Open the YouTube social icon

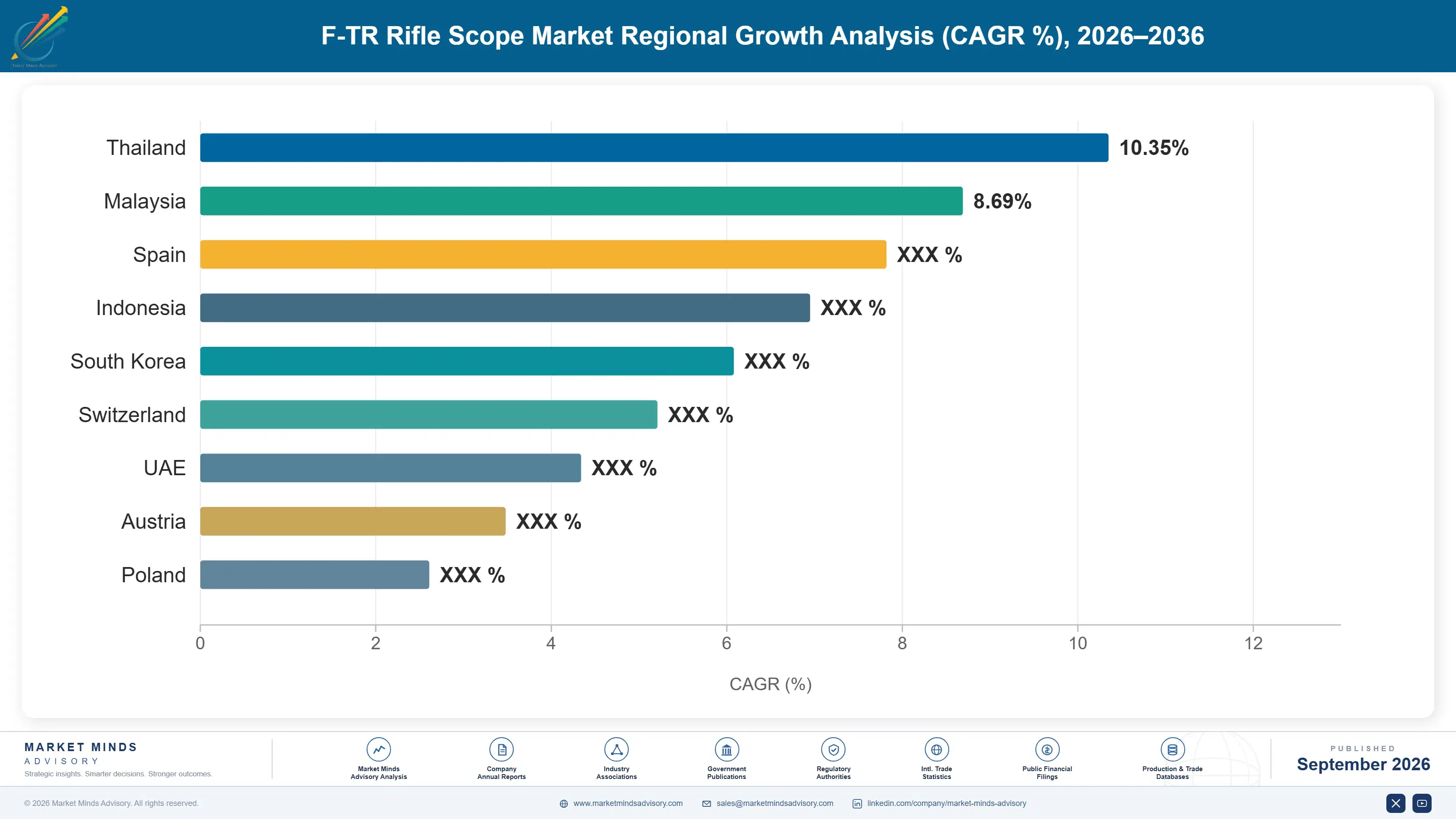point(1422,802)
